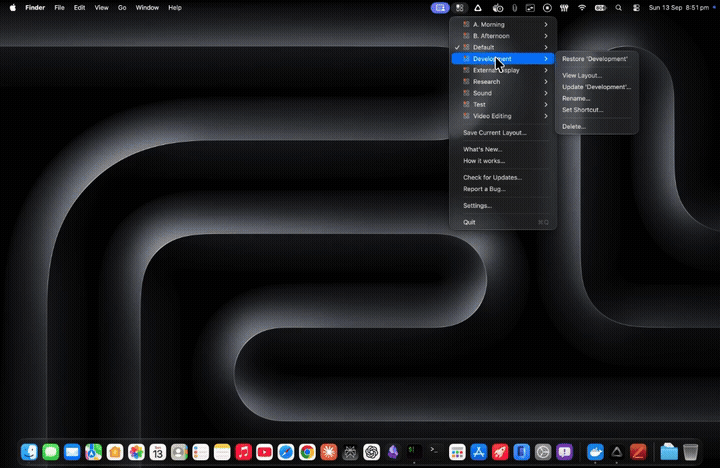The width and height of the screenshot is (720, 468).
Task: Expand the Sound submenu arrow
Action: pyautogui.click(x=546, y=93)
